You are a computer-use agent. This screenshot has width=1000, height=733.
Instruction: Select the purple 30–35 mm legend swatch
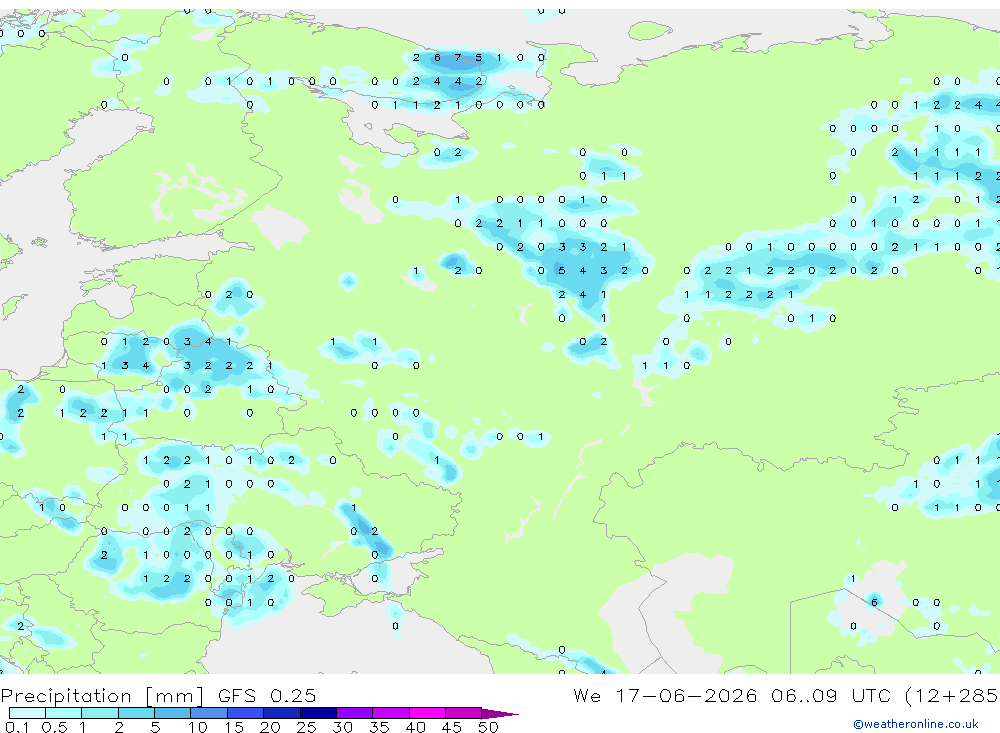click(x=354, y=713)
